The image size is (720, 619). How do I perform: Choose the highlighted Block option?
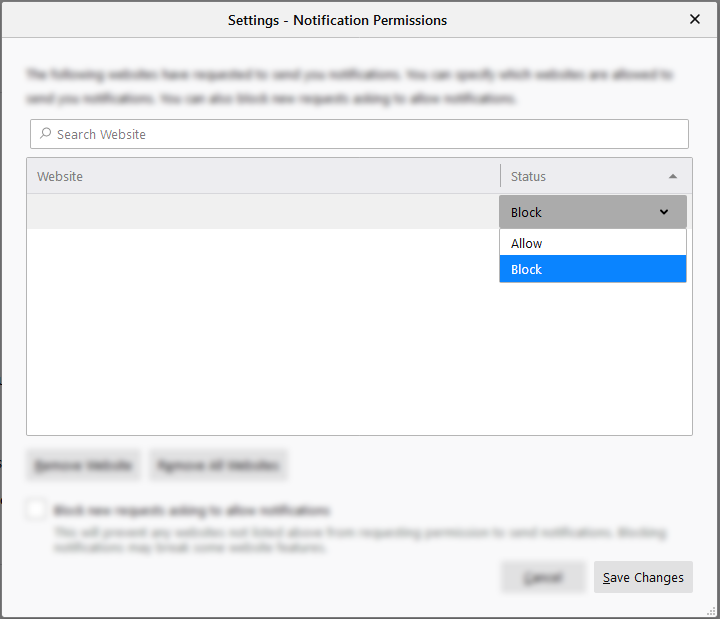click(592, 269)
